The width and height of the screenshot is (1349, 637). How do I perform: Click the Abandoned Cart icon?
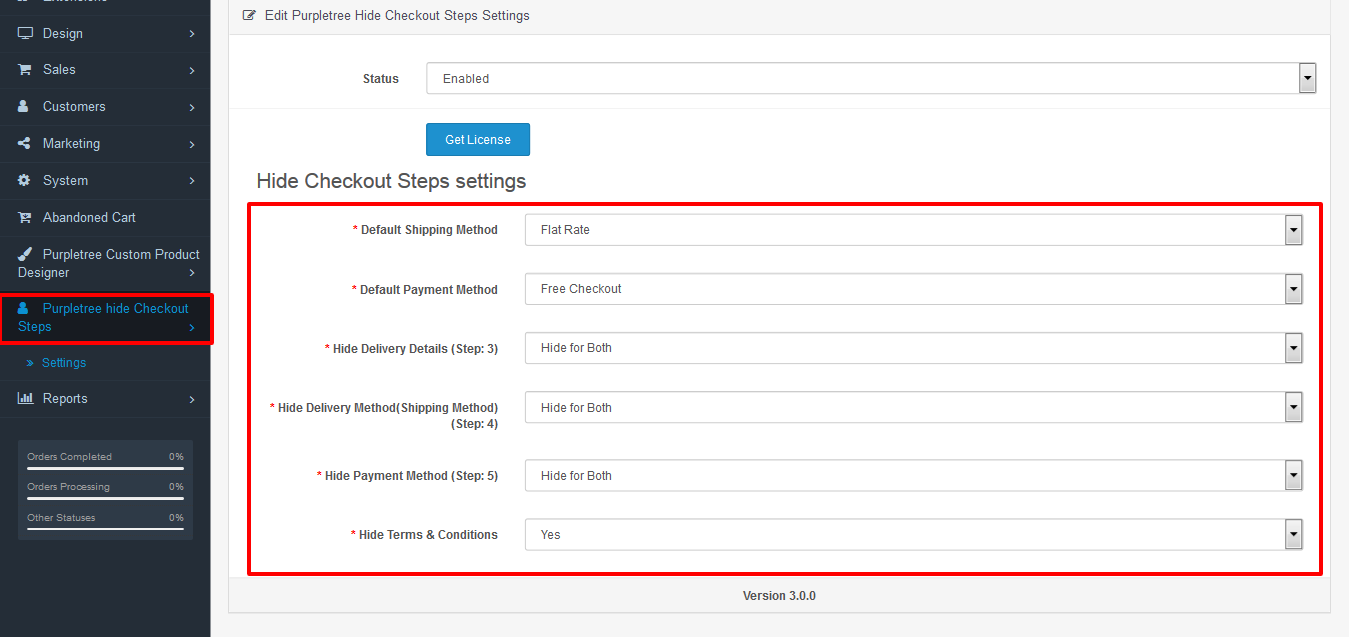click(x=25, y=217)
